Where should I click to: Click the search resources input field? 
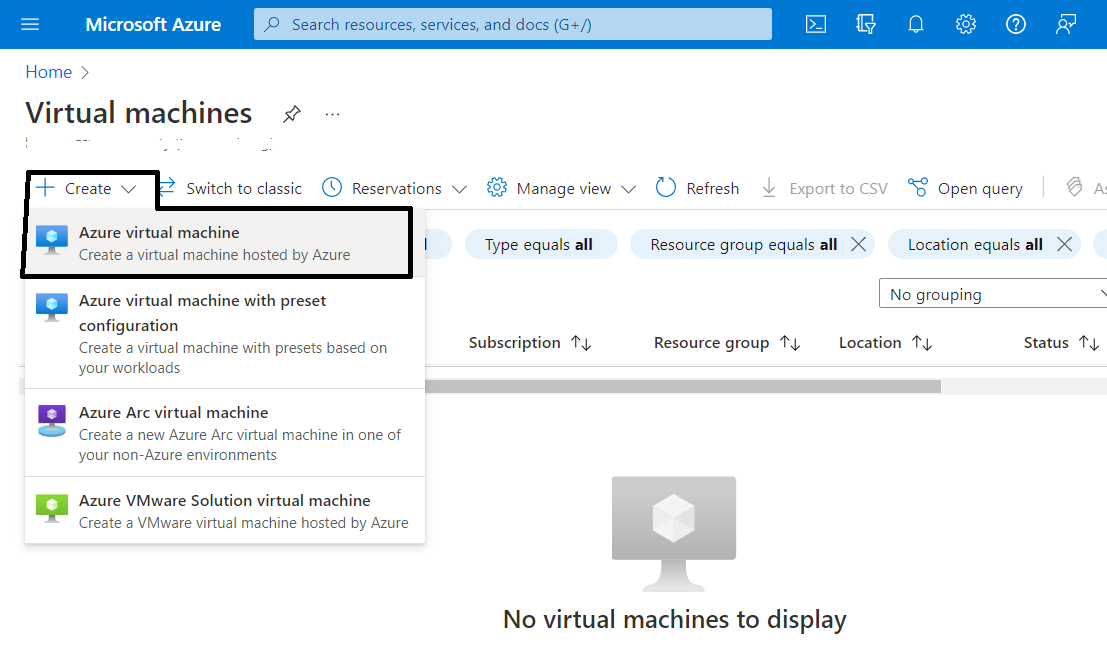513,24
